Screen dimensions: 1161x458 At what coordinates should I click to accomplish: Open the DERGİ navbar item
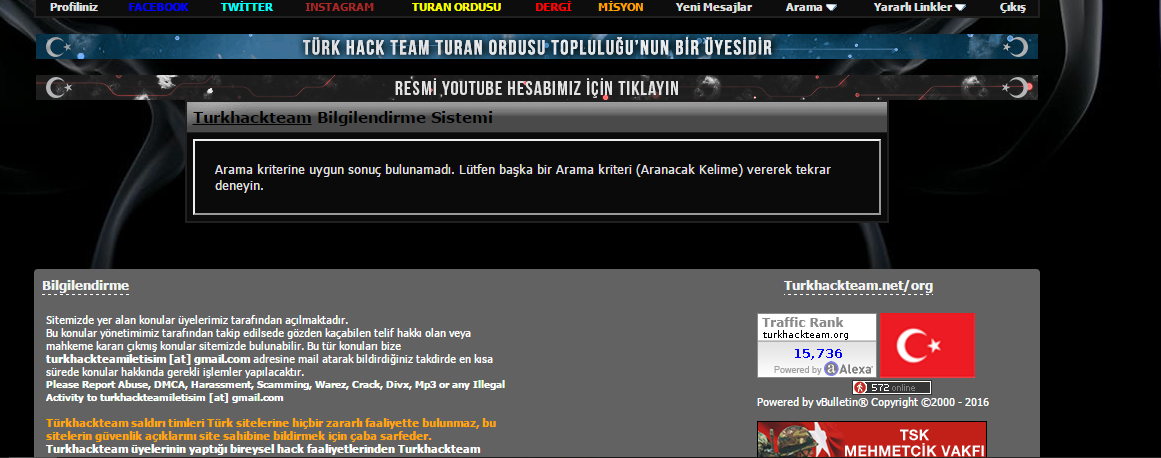(554, 7)
